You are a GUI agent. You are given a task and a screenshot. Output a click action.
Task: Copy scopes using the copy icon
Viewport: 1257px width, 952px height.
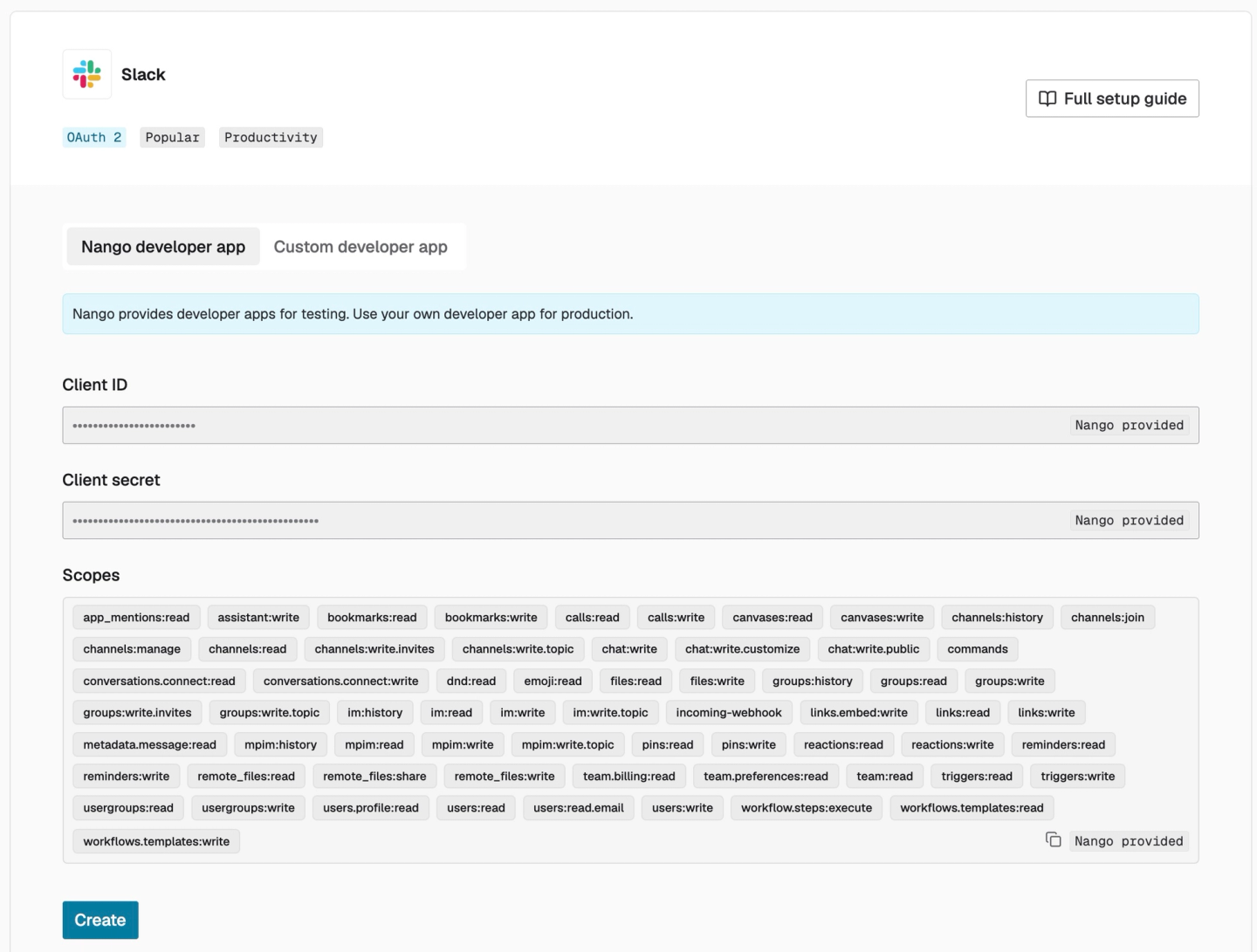click(x=1054, y=839)
